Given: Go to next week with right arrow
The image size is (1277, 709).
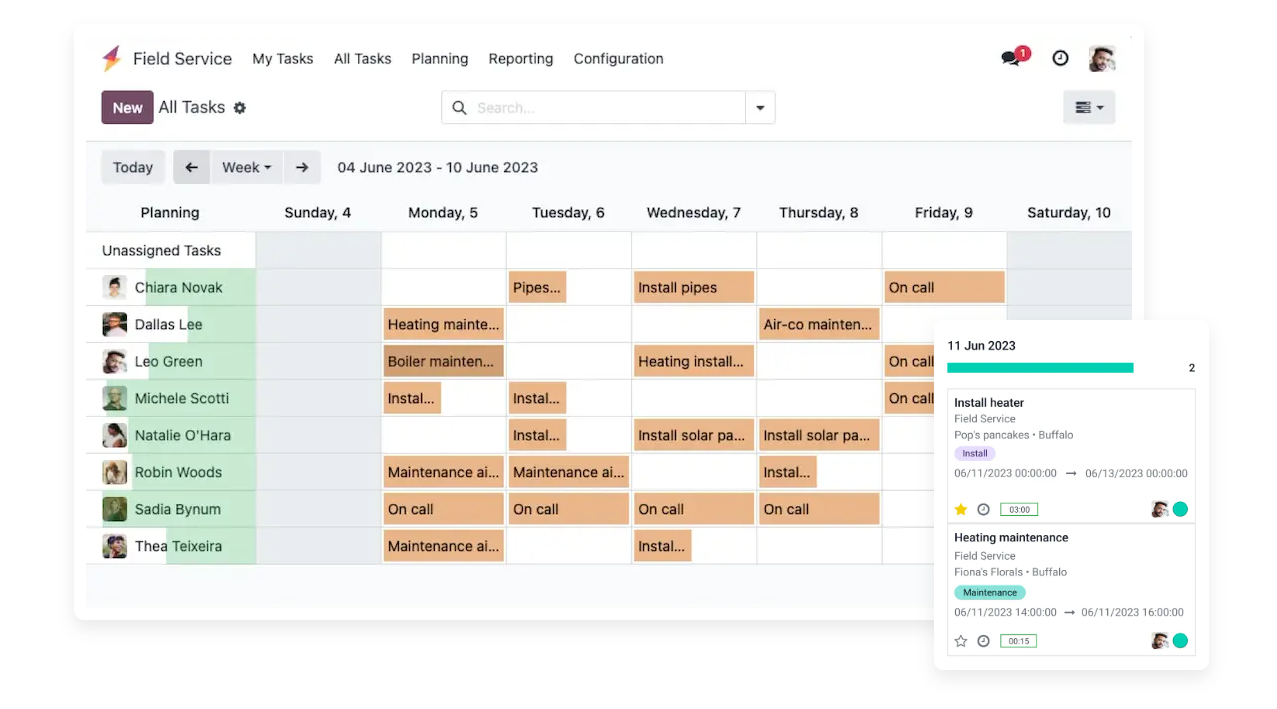Looking at the screenshot, I should (302, 167).
